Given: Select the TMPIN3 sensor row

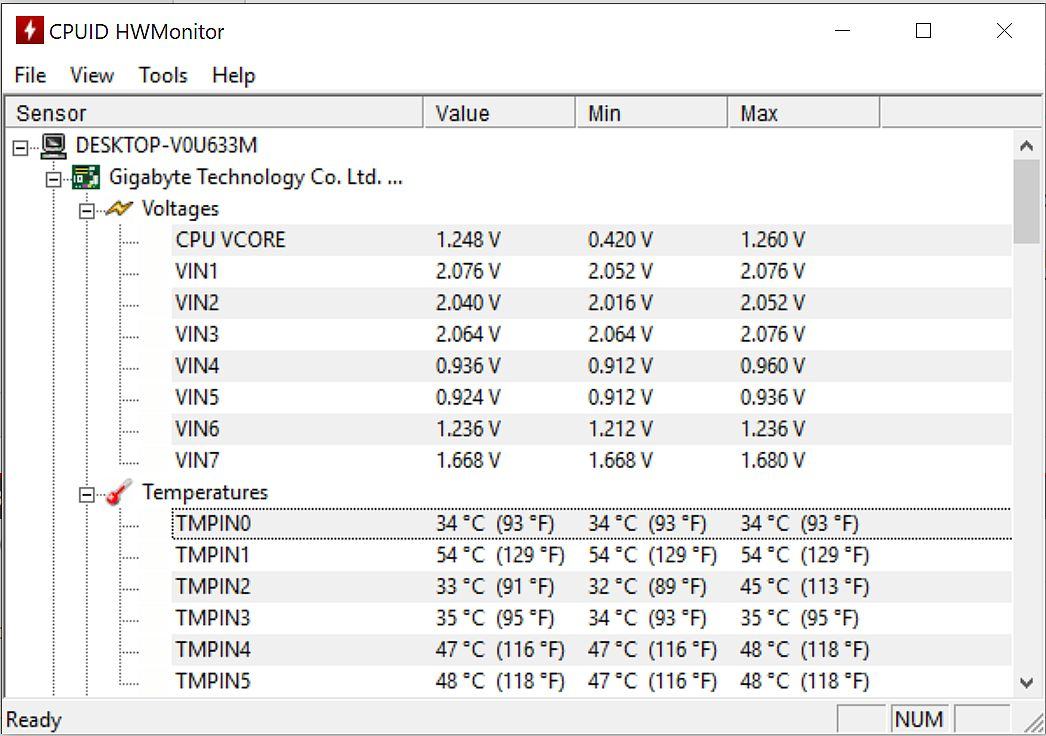Looking at the screenshot, I should coord(592,619).
